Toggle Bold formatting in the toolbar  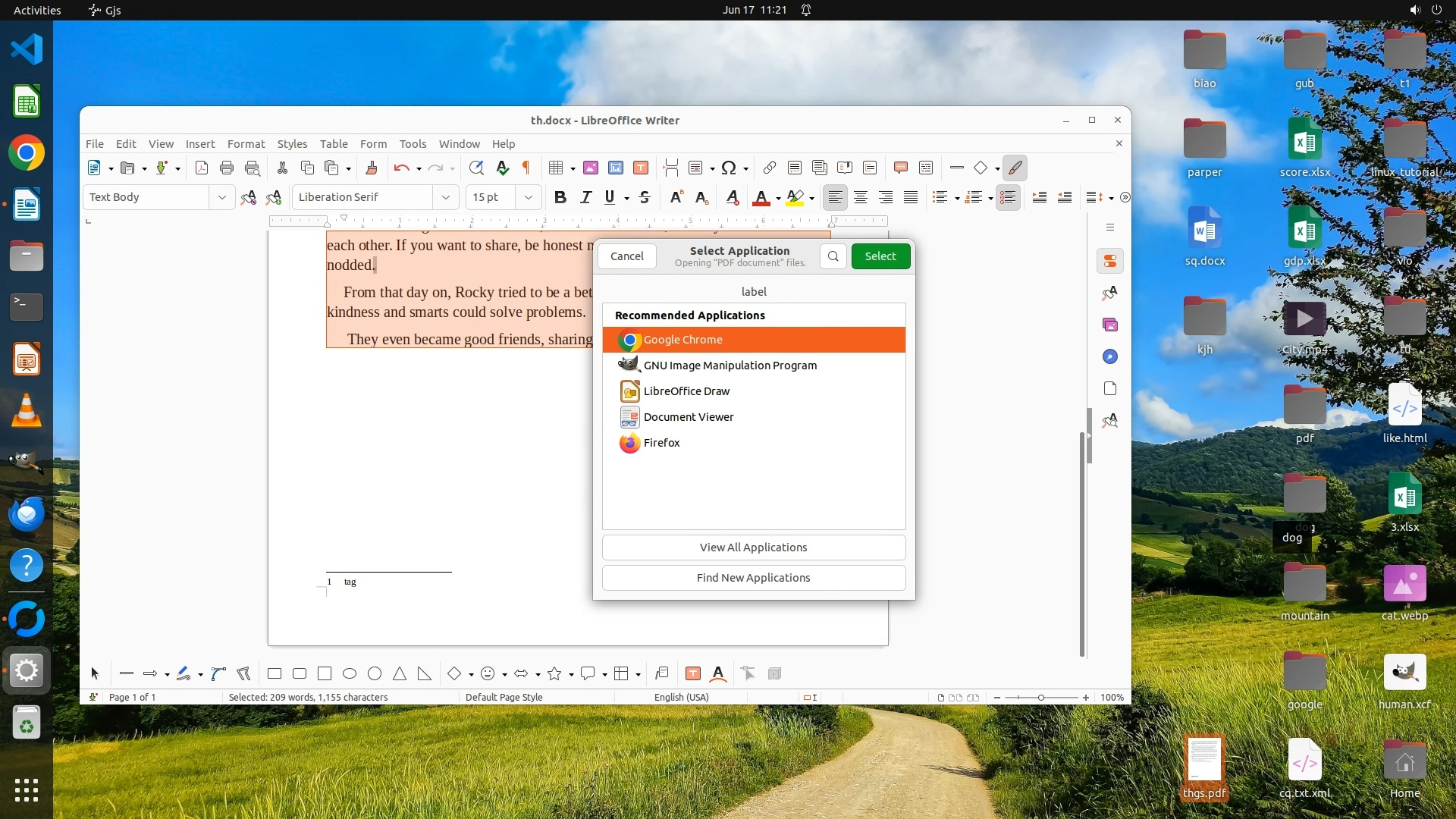(560, 197)
